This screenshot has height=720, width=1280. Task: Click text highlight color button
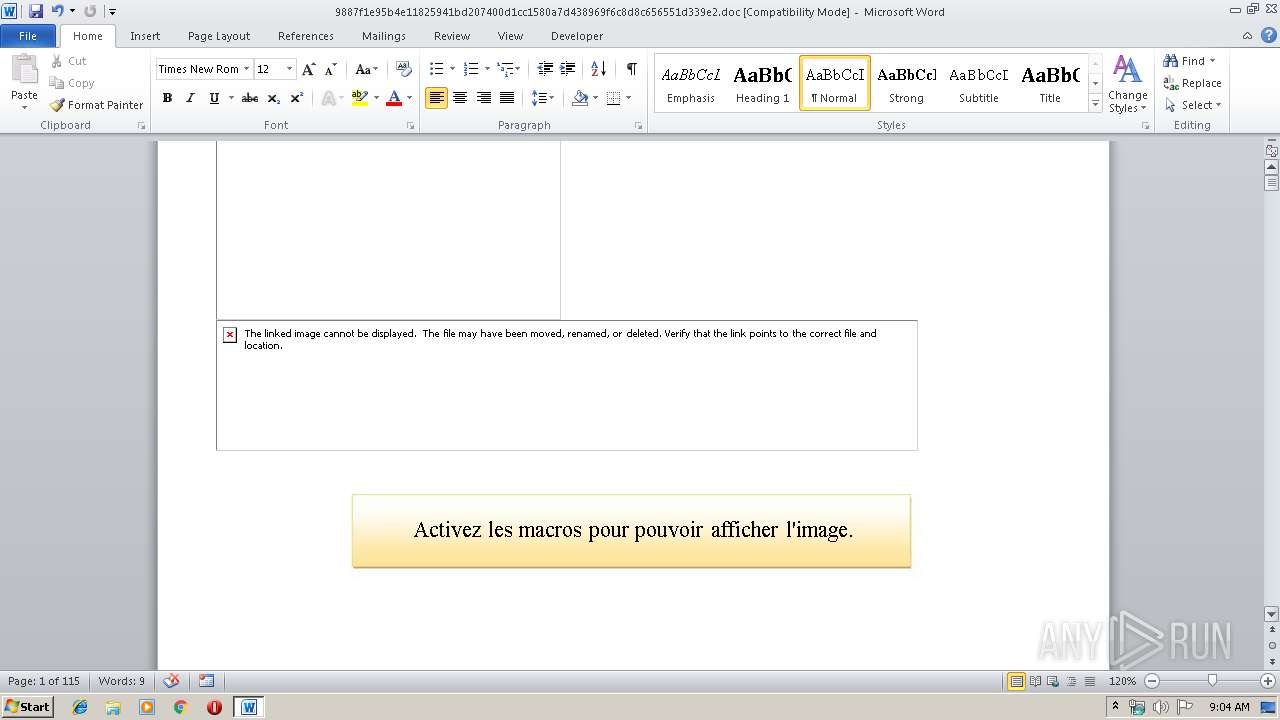pyautogui.click(x=360, y=98)
